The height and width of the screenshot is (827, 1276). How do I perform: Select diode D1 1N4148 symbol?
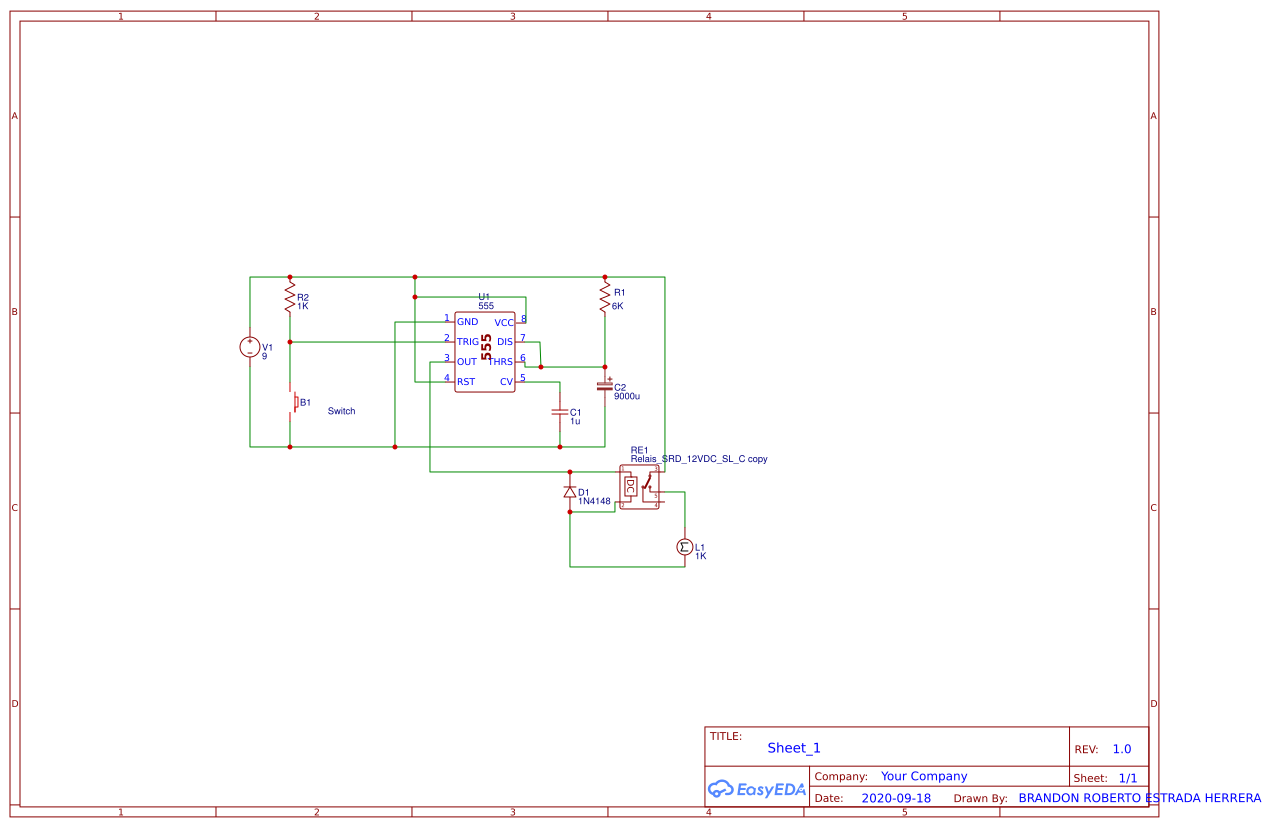click(569, 492)
